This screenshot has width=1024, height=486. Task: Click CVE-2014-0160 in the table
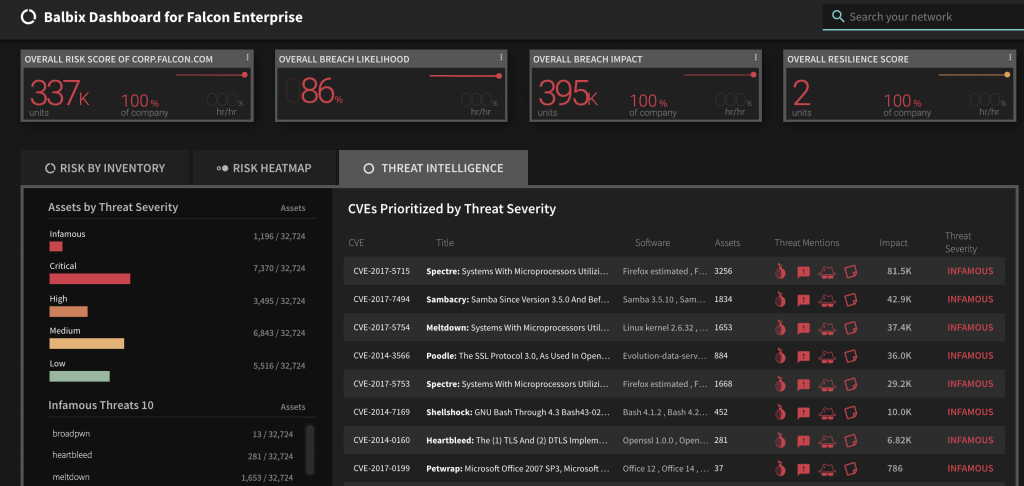[x=381, y=440]
